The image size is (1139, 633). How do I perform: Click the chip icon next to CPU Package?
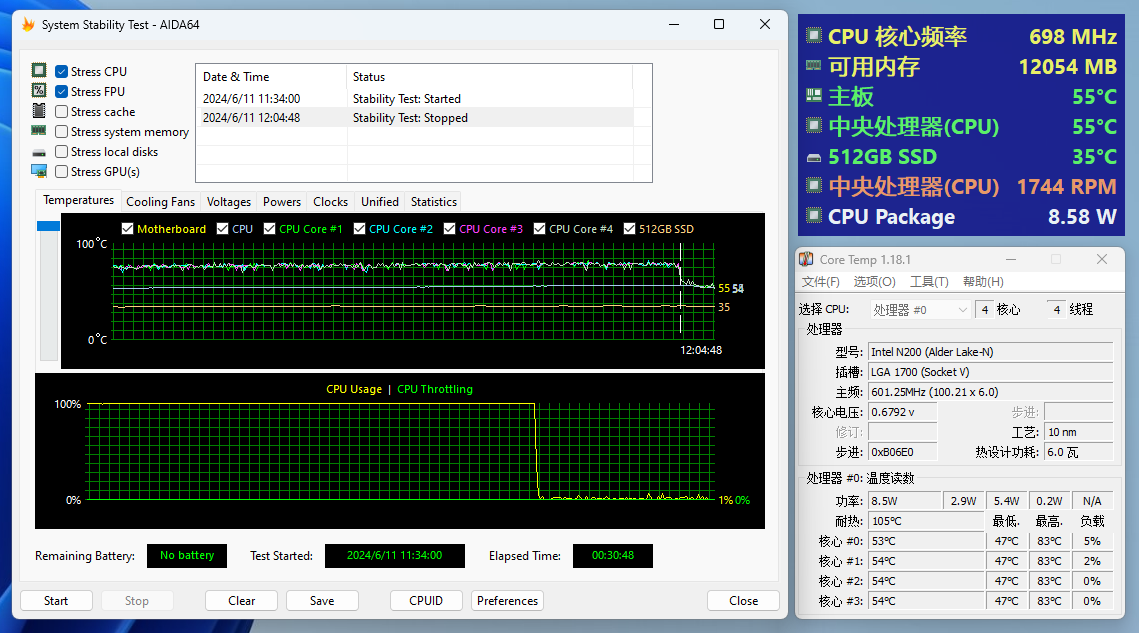click(814, 215)
